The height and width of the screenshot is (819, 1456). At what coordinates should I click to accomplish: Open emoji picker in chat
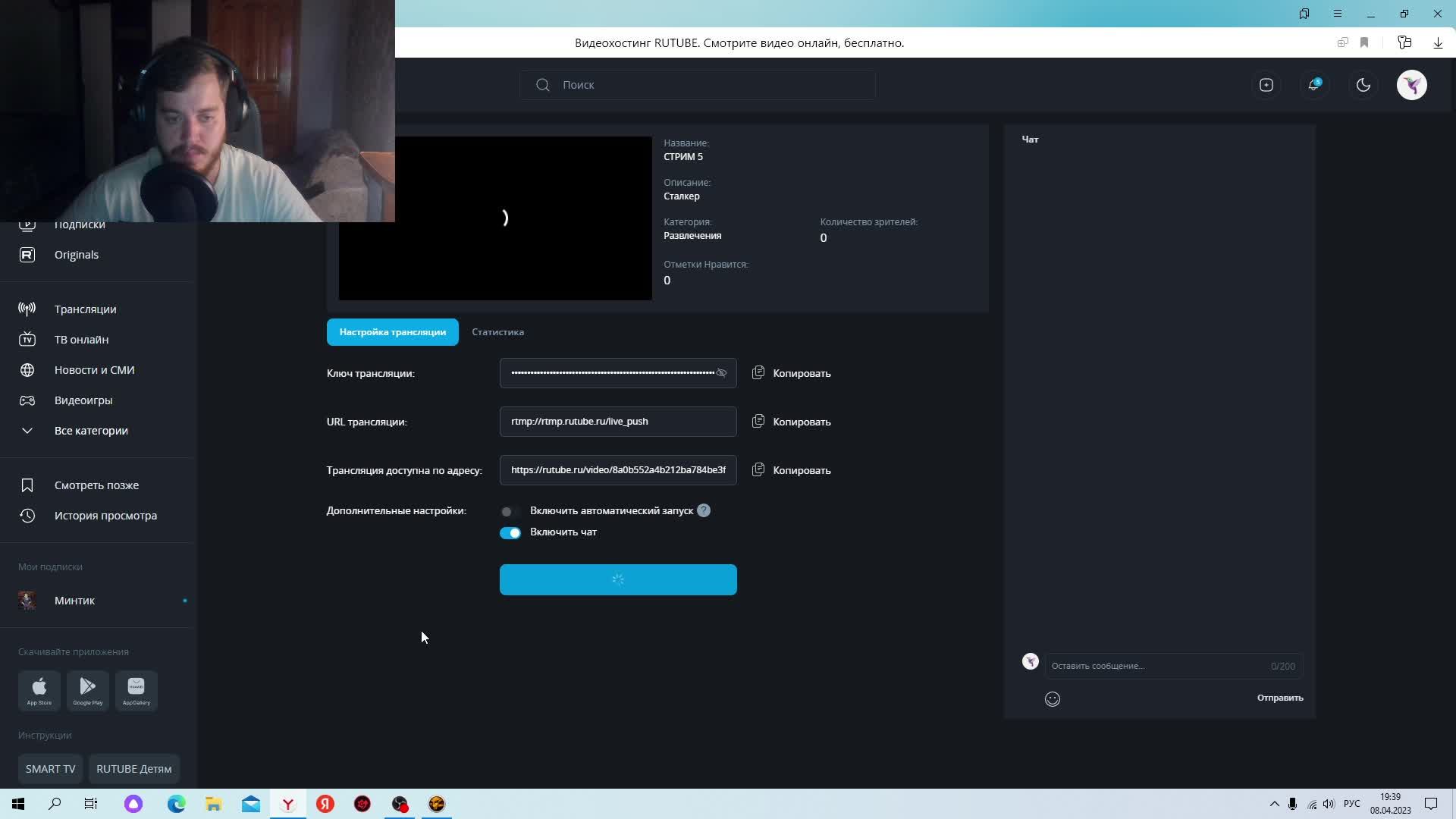[x=1052, y=699]
